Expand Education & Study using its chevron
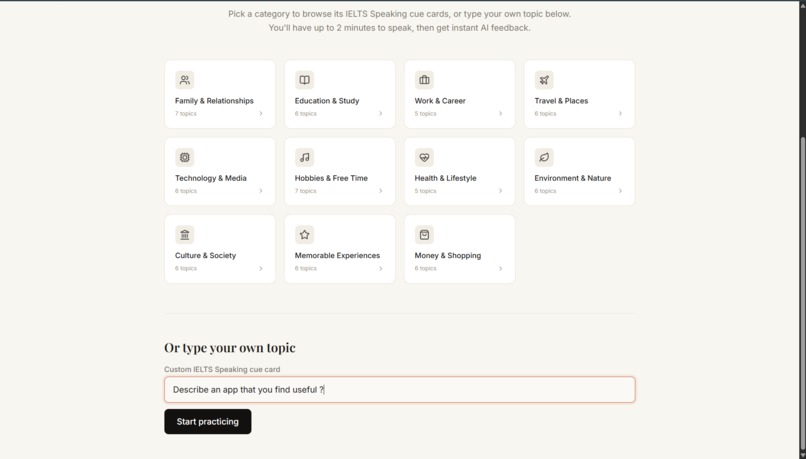 click(x=380, y=114)
